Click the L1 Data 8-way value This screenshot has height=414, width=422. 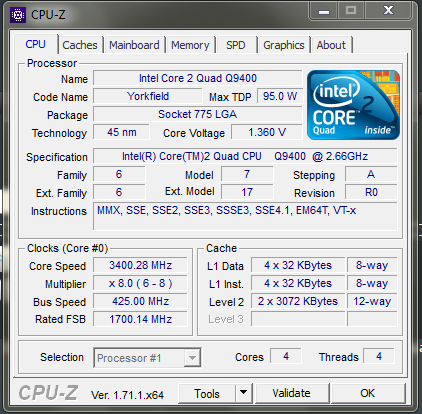click(x=372, y=265)
